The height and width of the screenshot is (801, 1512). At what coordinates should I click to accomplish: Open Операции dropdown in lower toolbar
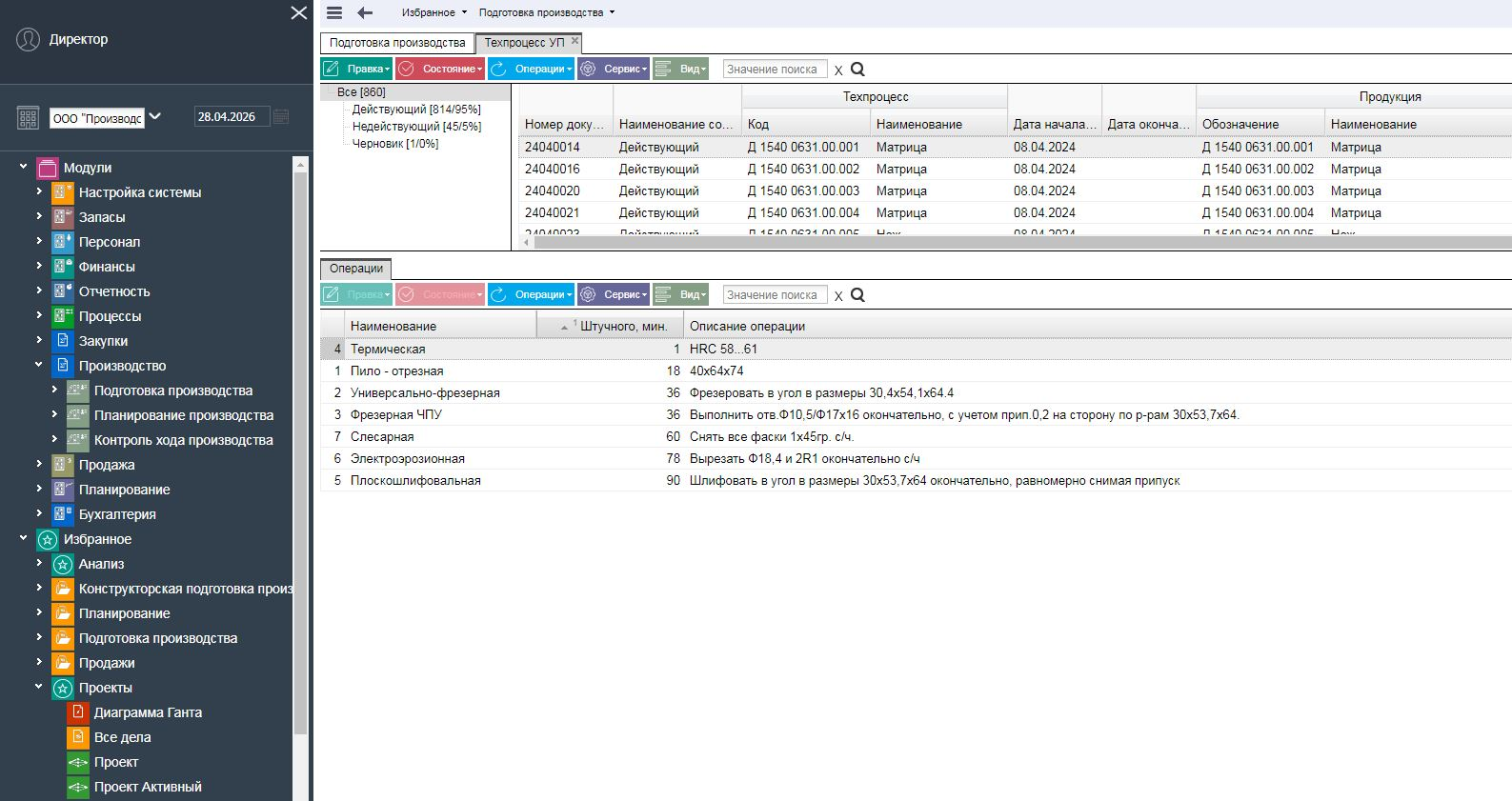click(x=531, y=294)
